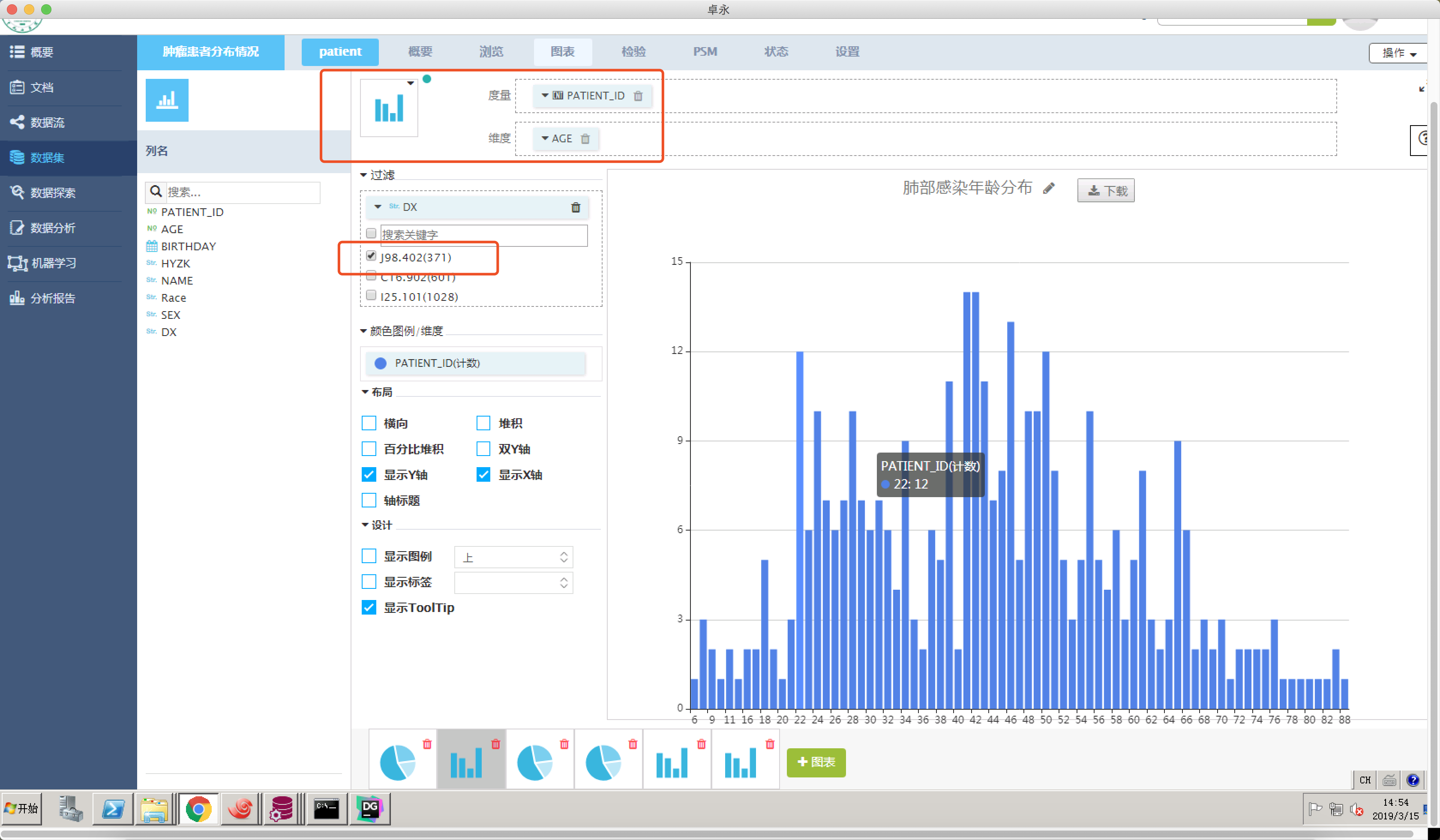Switch to the PSM tab
Image resolution: width=1440 pixels, height=840 pixels.
coord(705,51)
